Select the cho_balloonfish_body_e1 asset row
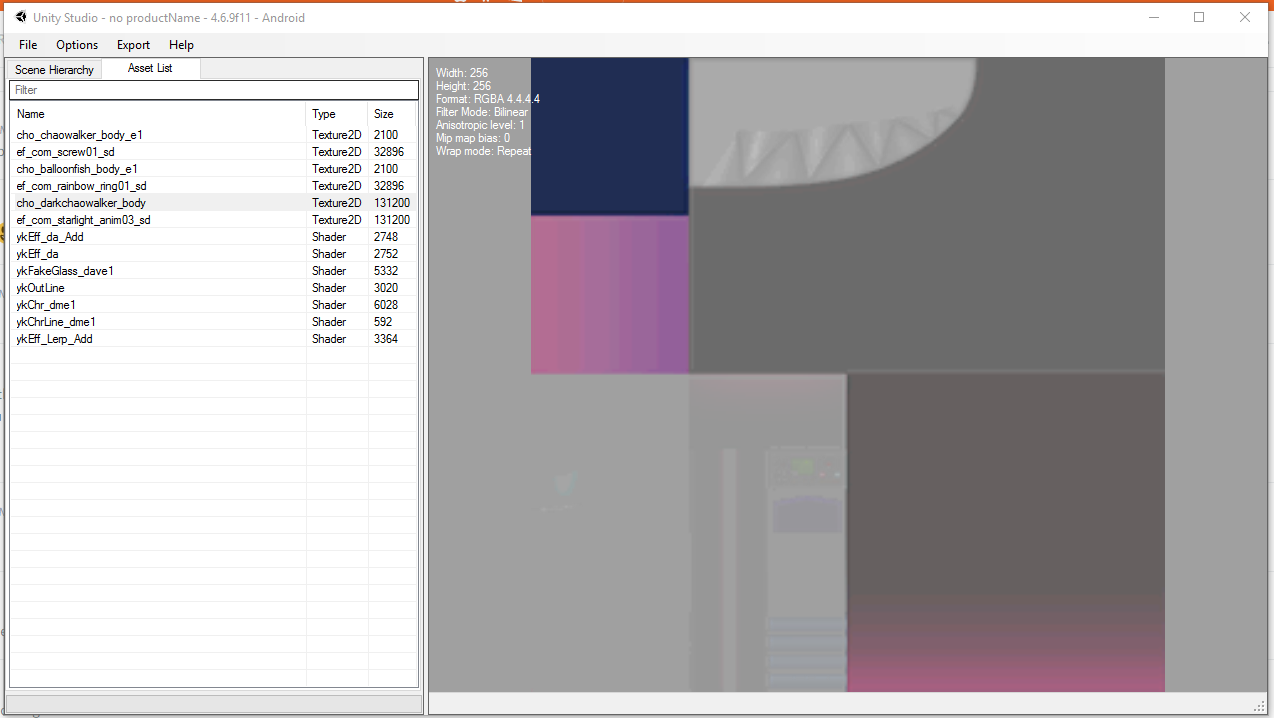This screenshot has width=1274, height=718. pyautogui.click(x=213, y=169)
